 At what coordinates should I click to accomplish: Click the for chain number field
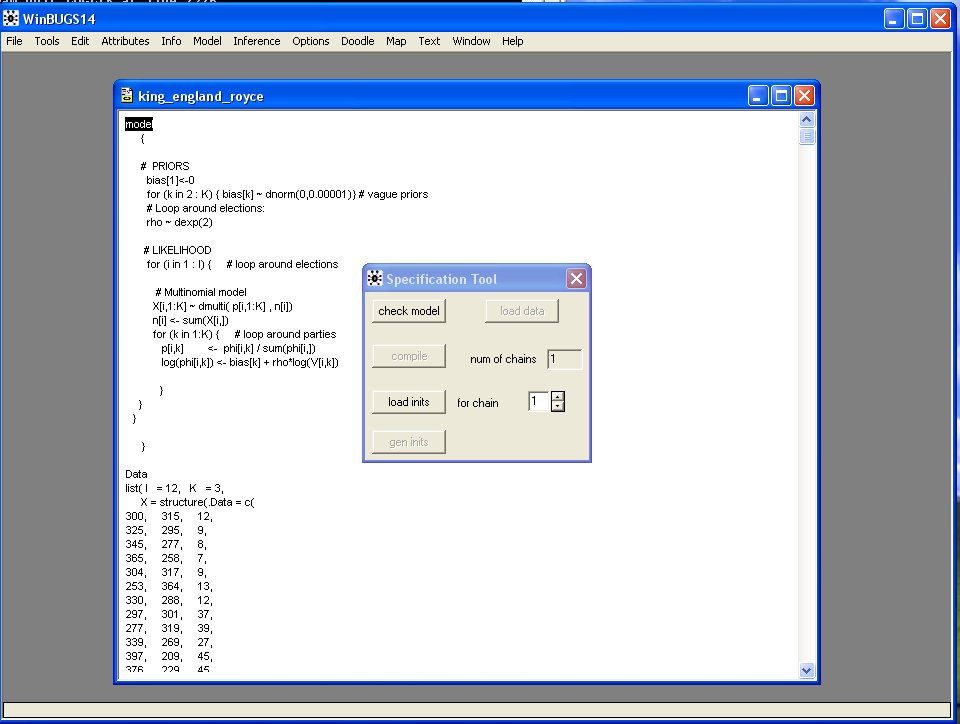pyautogui.click(x=538, y=401)
